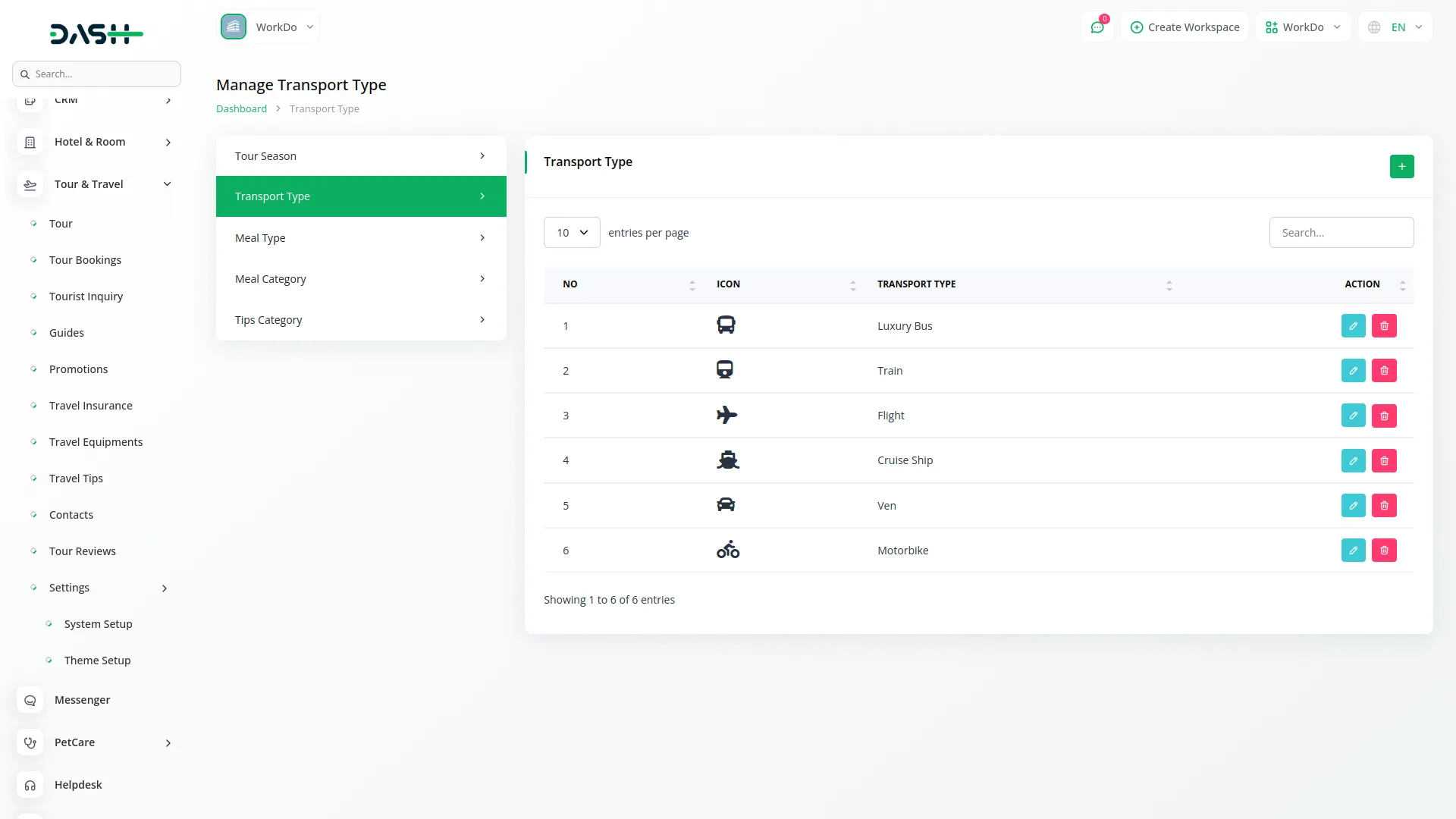Screen dimensions: 1456x819
Task: Open the EN language dropdown
Action: tap(1395, 27)
